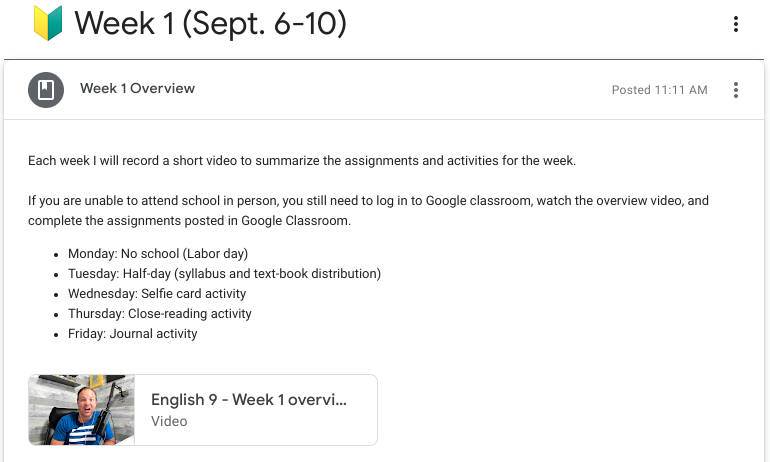
Task: Click the sentence beginning If you are unable
Action: pos(368,201)
